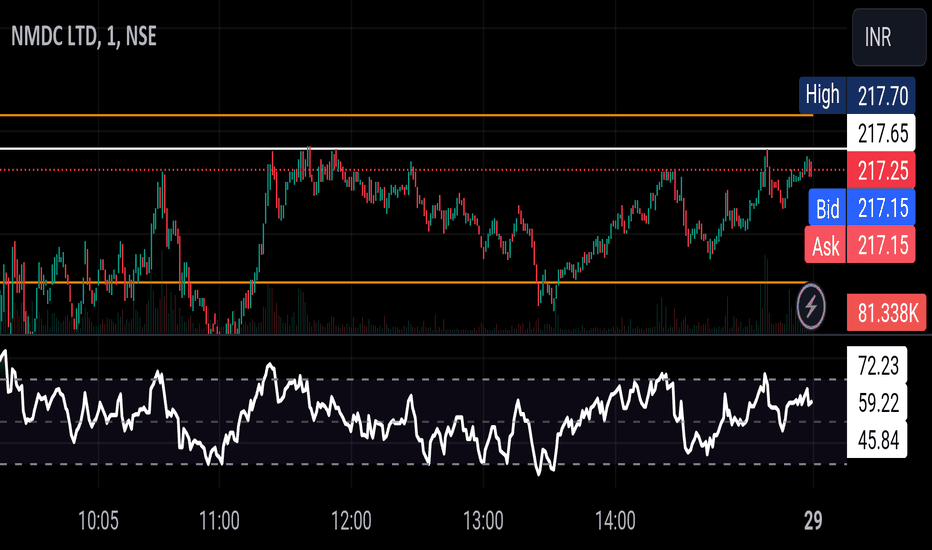Click the RSI value 72.23 label

[x=877, y=366]
